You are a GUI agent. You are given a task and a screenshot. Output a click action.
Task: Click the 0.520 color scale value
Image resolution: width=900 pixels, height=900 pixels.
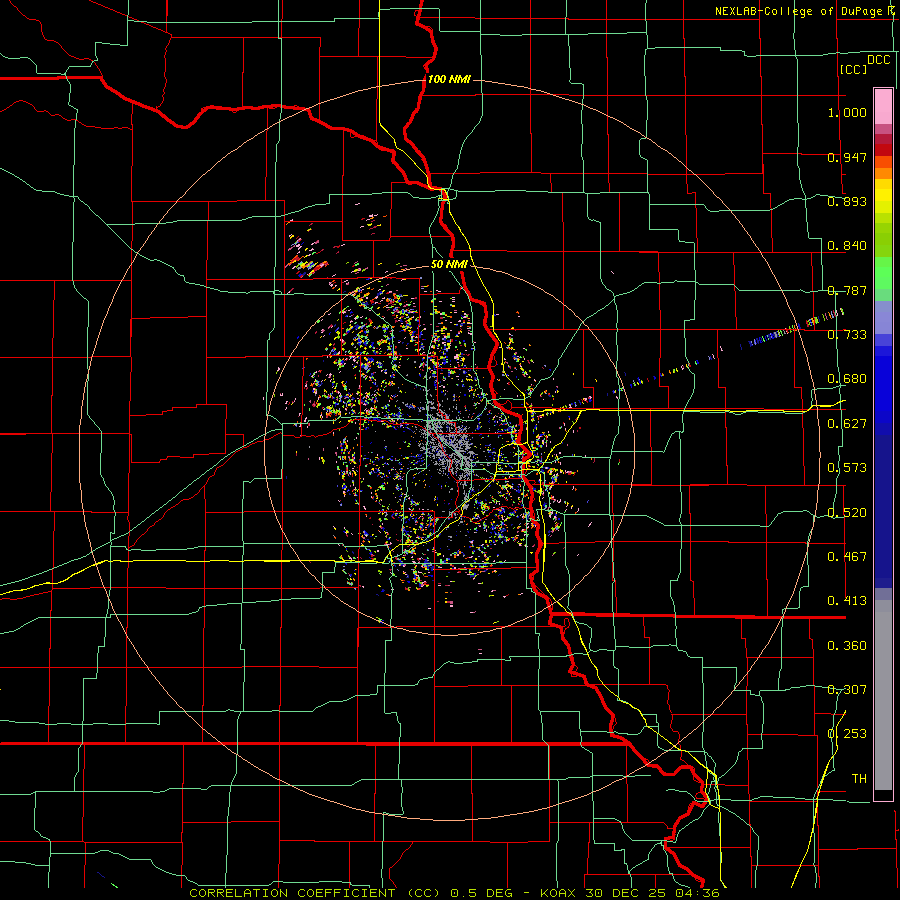pyautogui.click(x=847, y=513)
